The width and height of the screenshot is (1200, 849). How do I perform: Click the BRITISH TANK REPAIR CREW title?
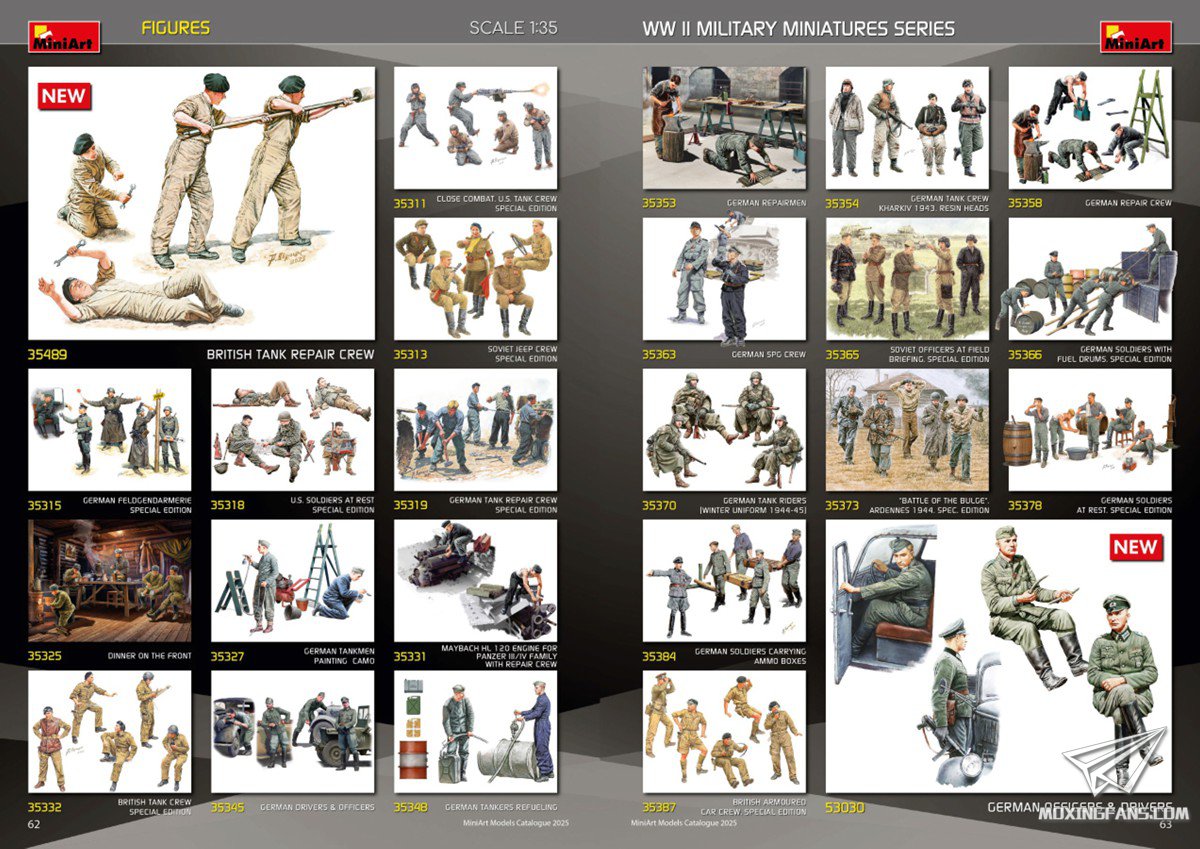click(x=291, y=354)
